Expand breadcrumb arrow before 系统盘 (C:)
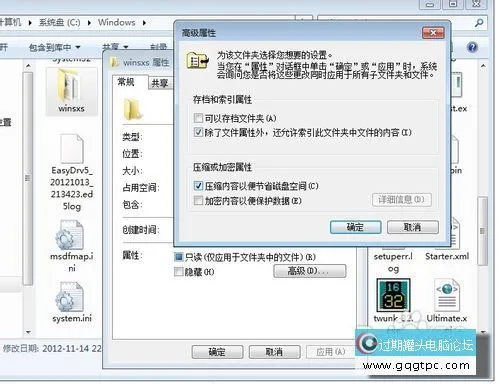500x384 pixels. pyautogui.click(x=30, y=23)
